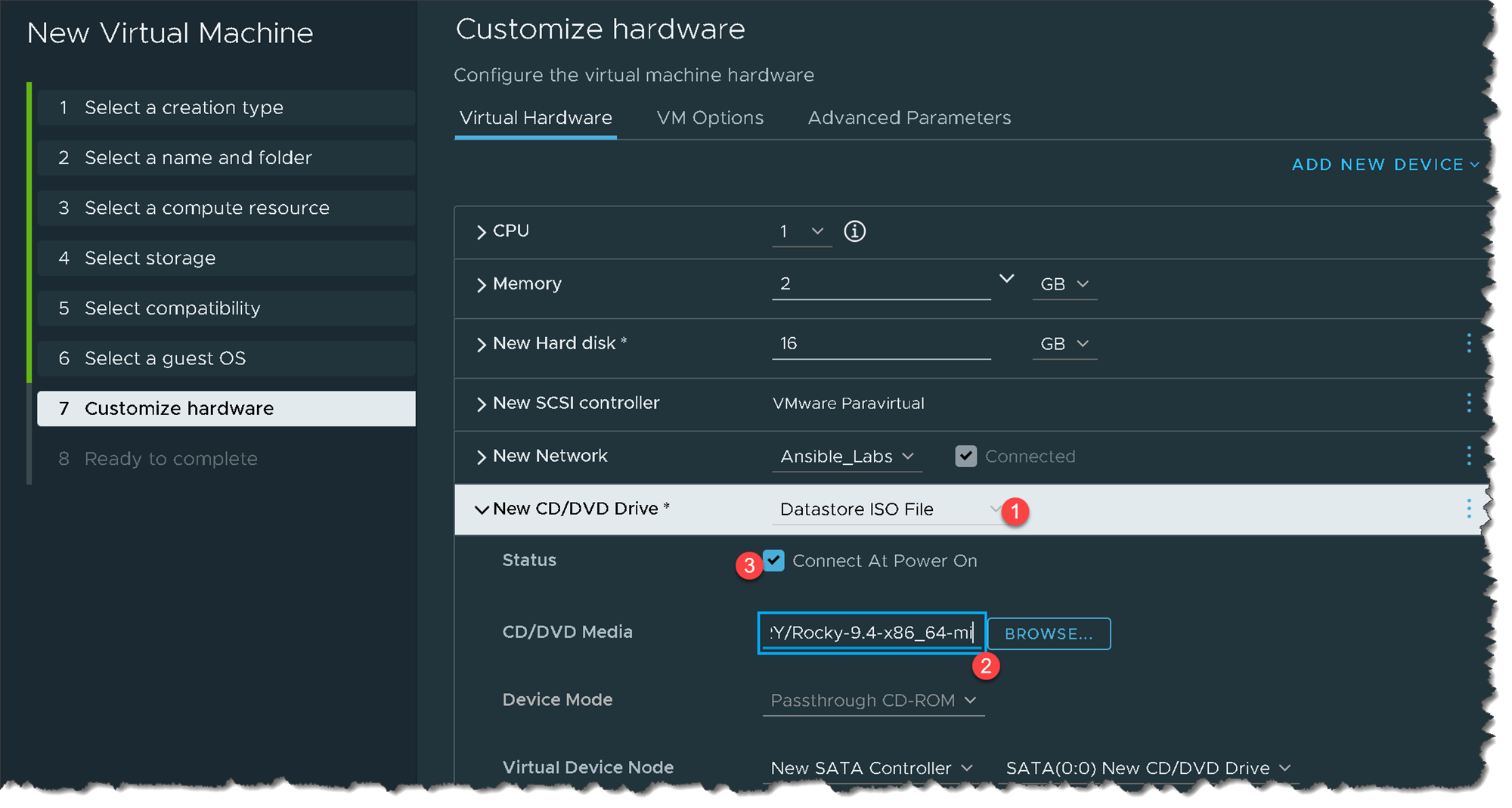
Task: Toggle the network Connected checkbox
Action: tap(965, 457)
